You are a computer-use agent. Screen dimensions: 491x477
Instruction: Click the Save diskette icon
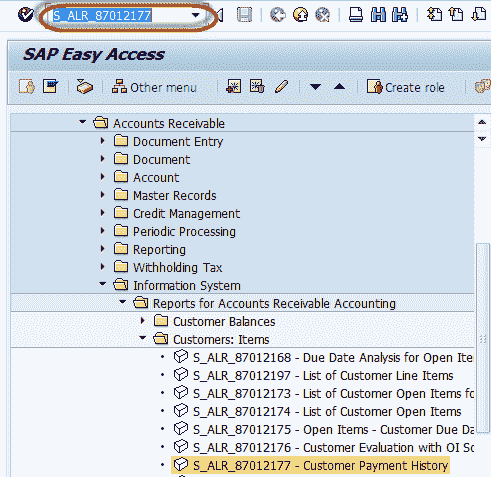tap(244, 15)
